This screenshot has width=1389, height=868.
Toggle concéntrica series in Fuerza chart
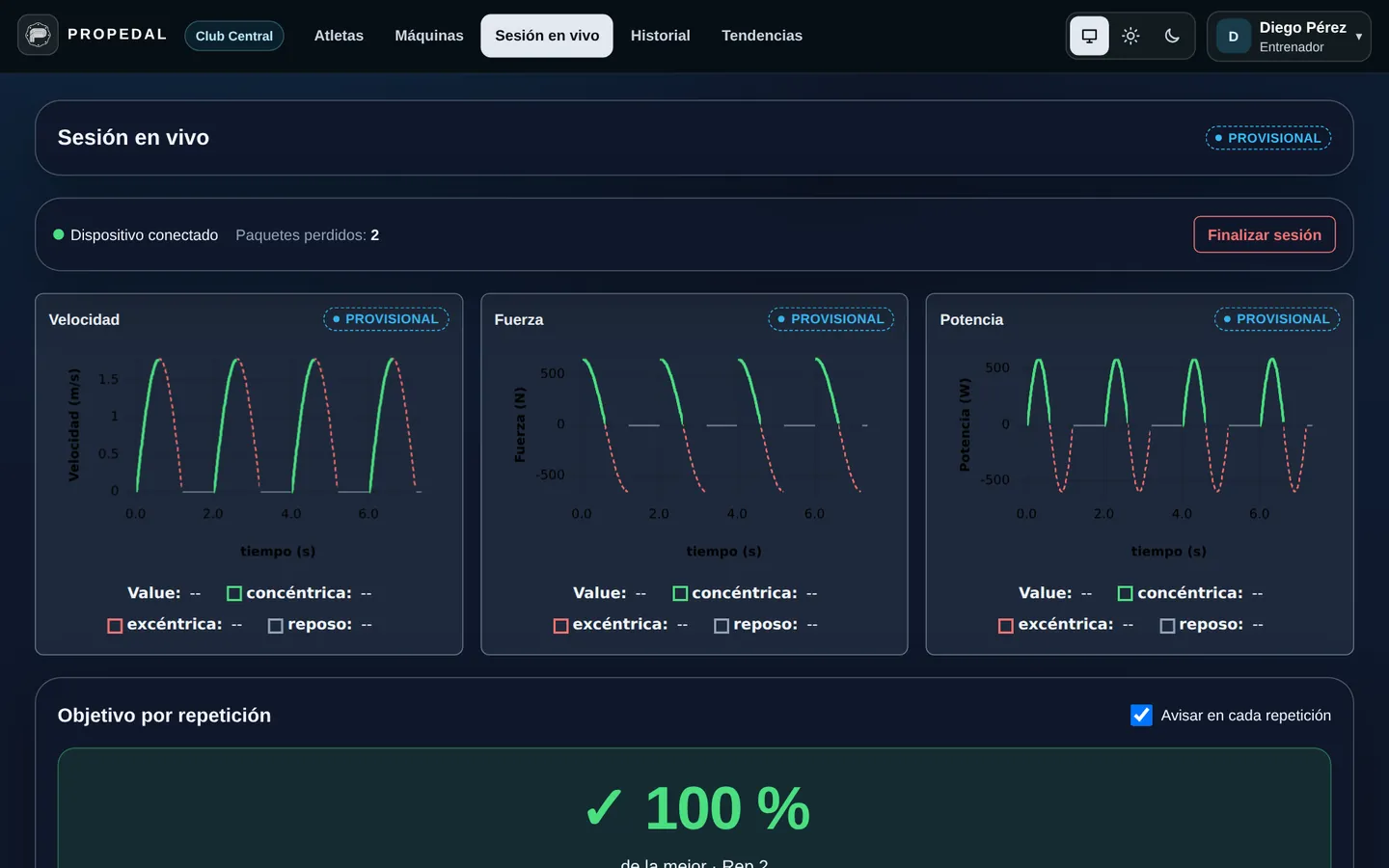point(745,593)
